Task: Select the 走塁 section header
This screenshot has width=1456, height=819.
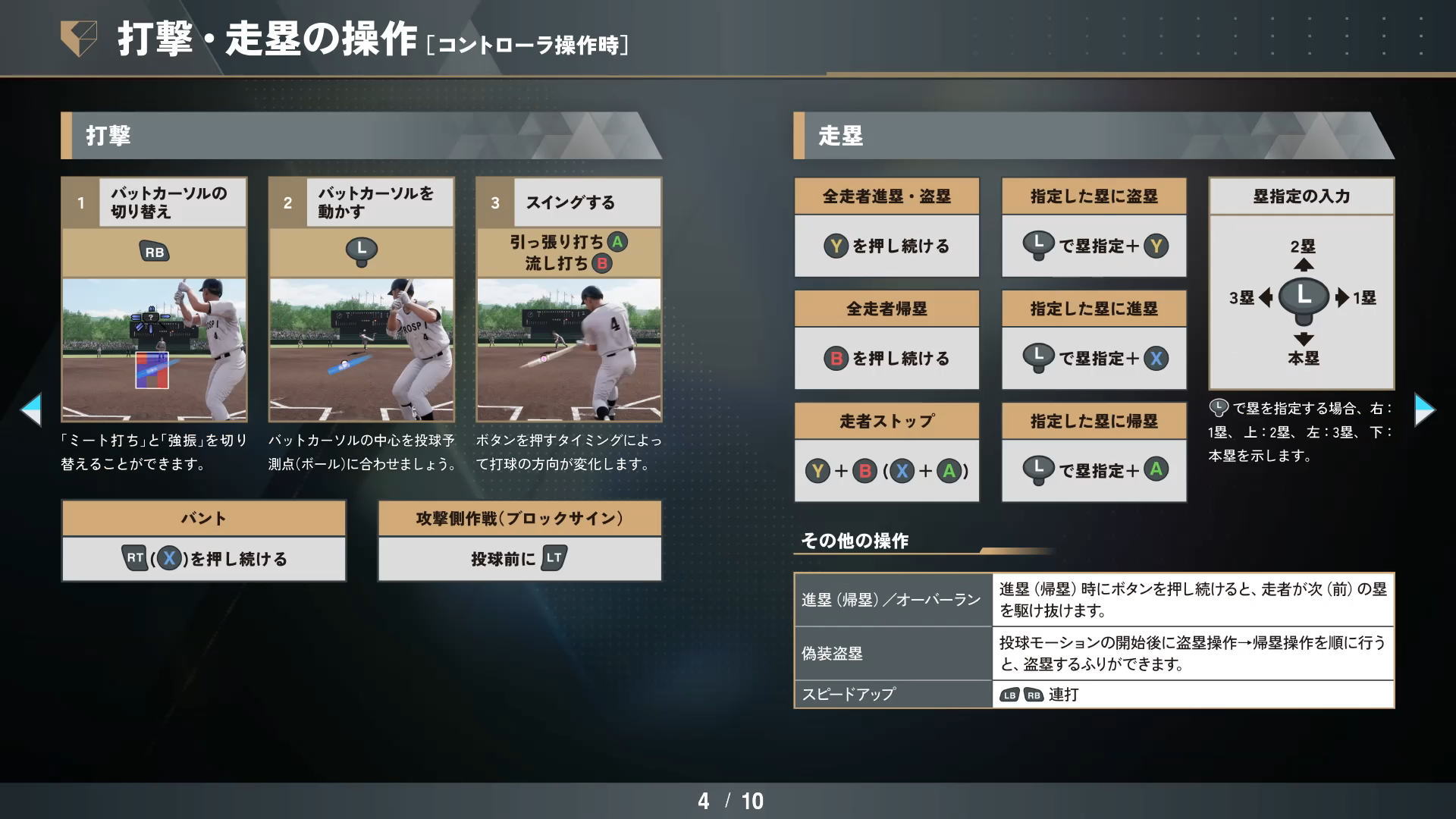Action: click(1094, 136)
